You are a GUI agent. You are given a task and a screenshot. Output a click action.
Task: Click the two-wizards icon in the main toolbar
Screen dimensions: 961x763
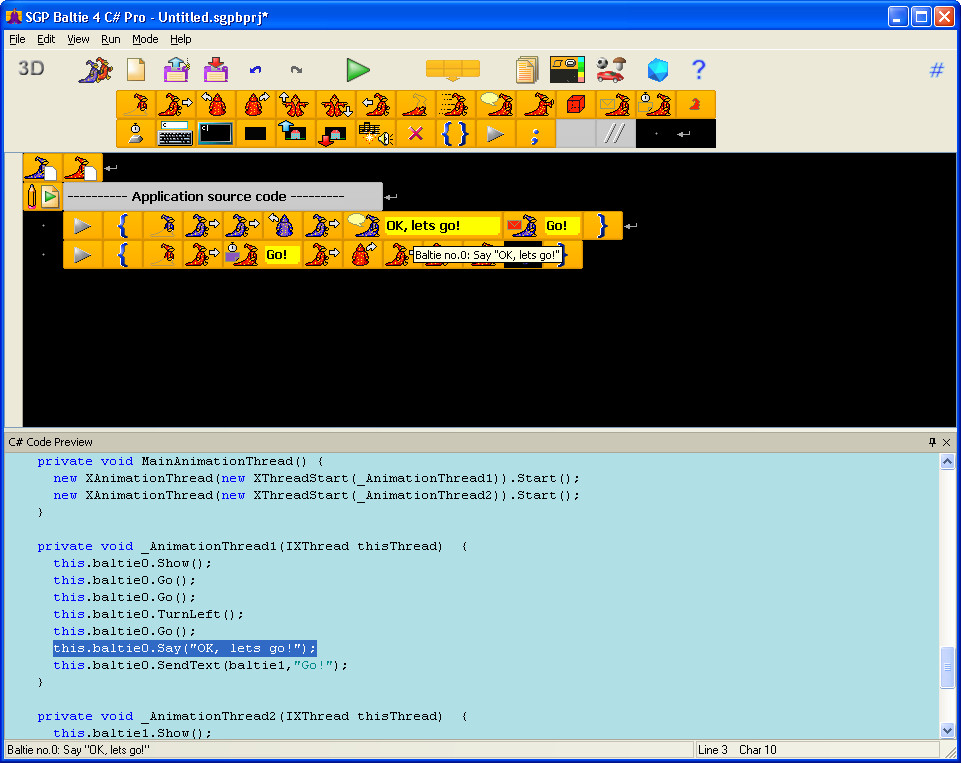[96, 70]
